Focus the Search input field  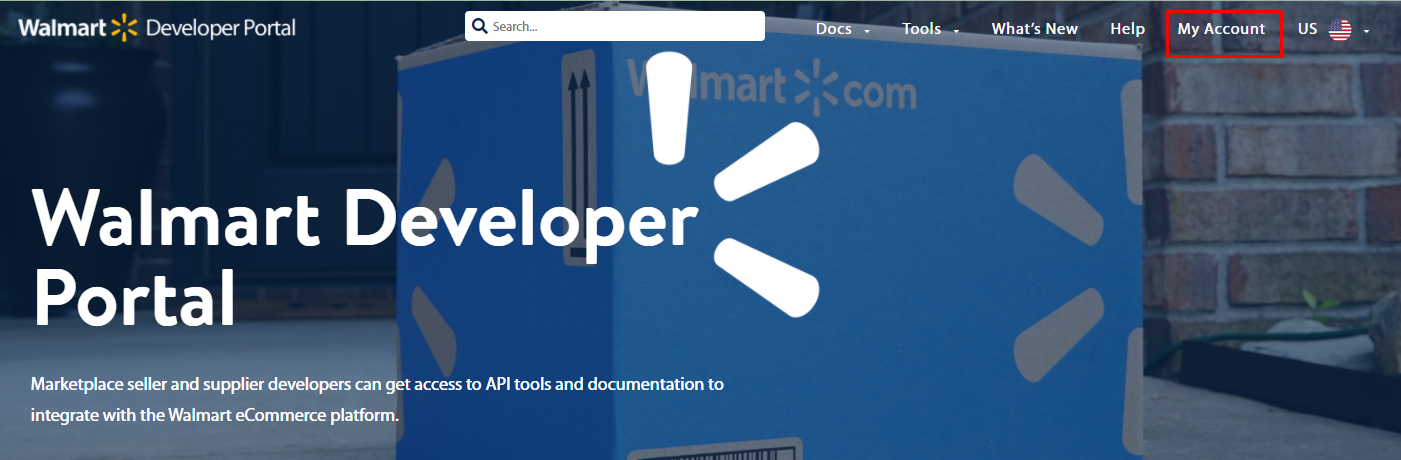[x=625, y=27]
